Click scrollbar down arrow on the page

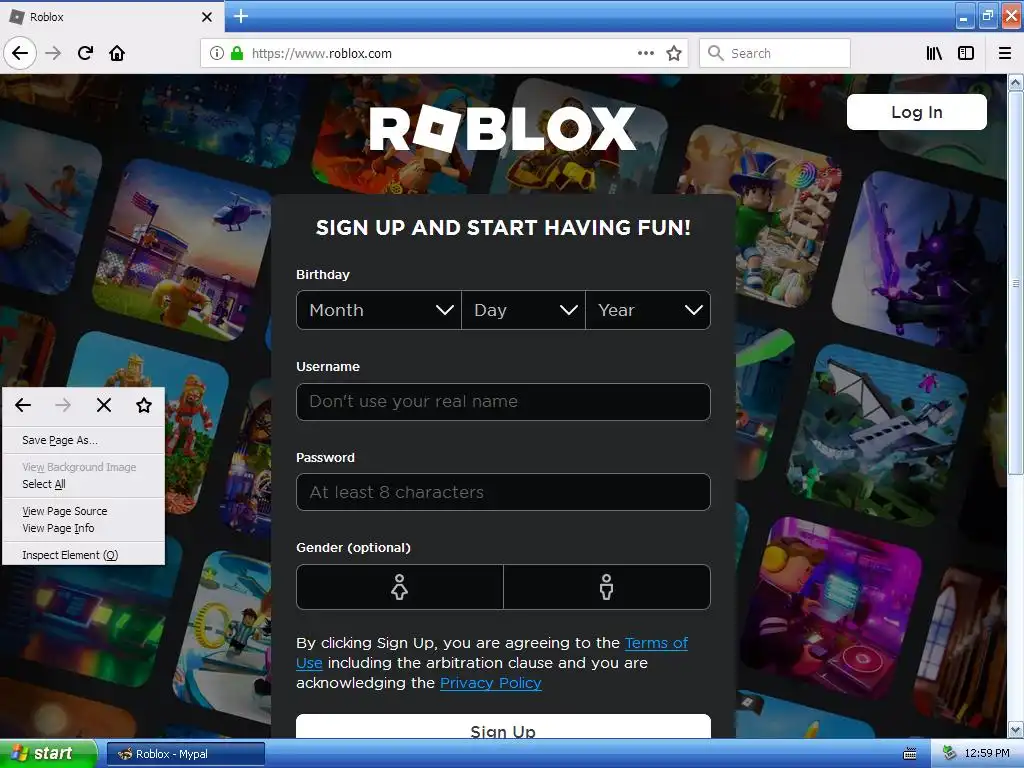point(1016,729)
